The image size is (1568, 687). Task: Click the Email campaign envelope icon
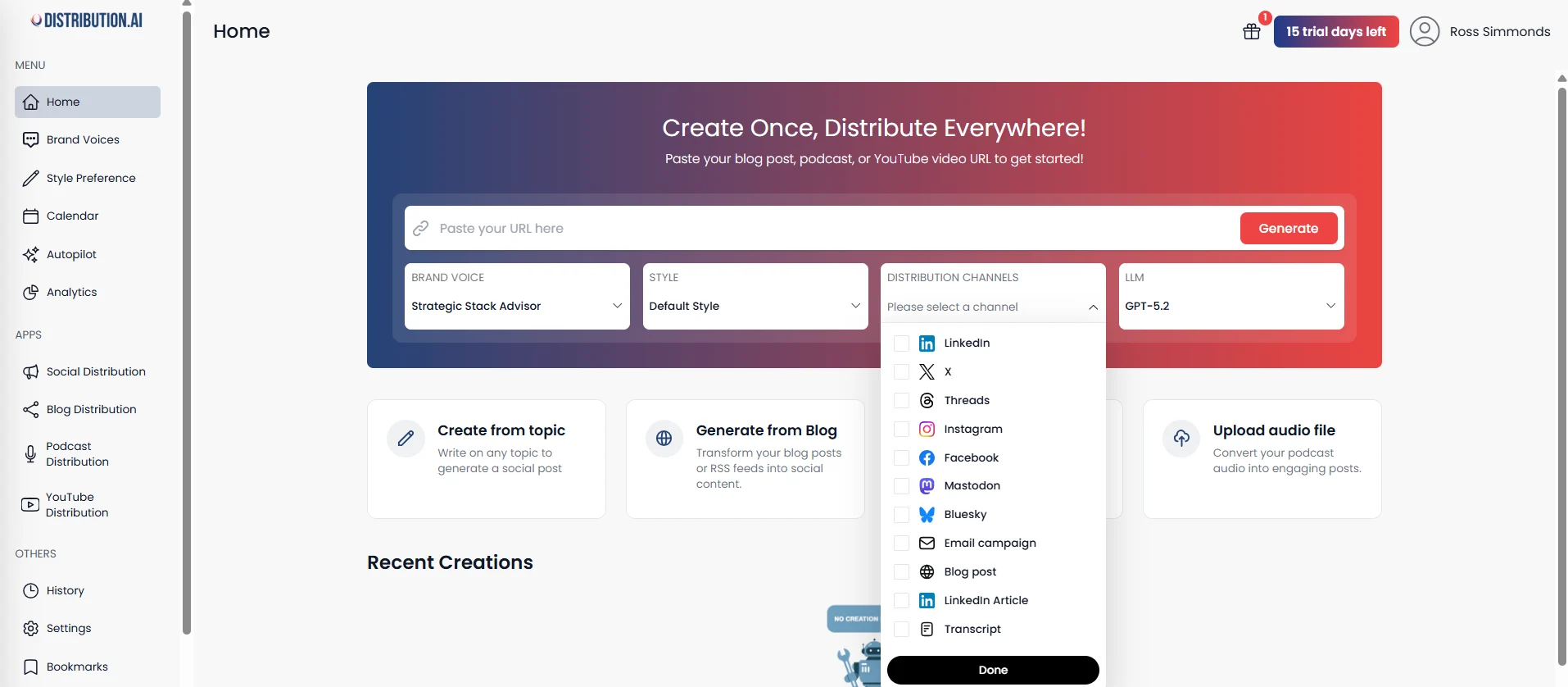click(927, 544)
